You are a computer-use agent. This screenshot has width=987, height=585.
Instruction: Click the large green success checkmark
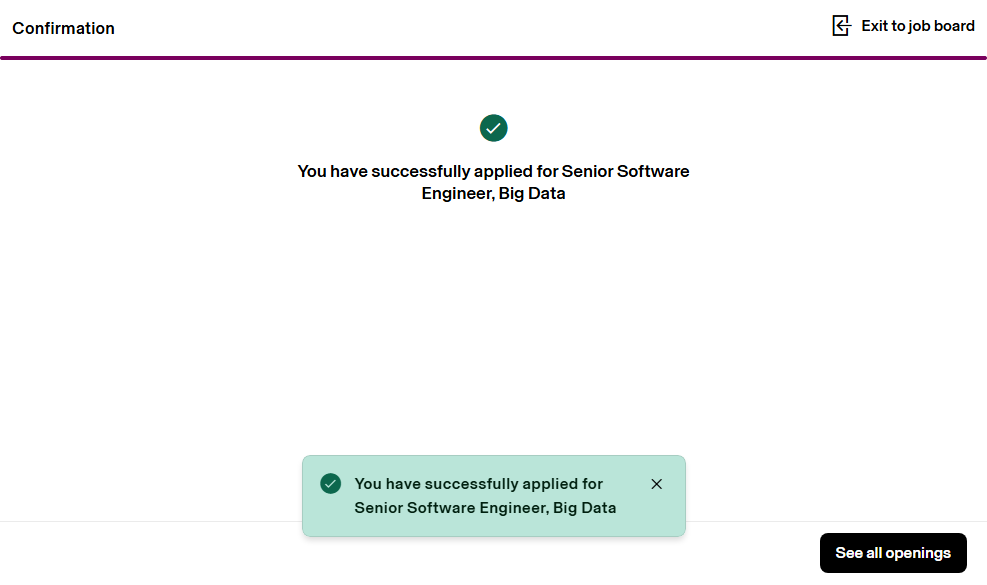click(494, 128)
